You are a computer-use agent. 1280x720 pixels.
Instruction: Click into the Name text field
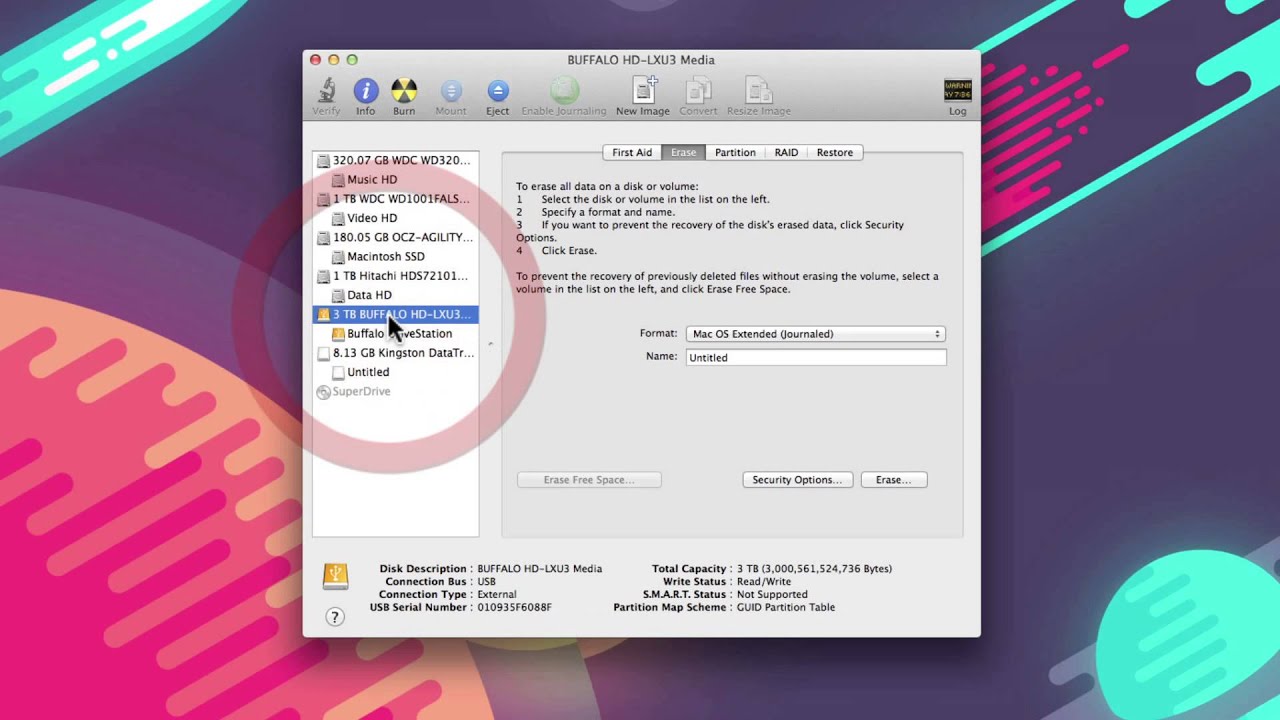point(816,357)
